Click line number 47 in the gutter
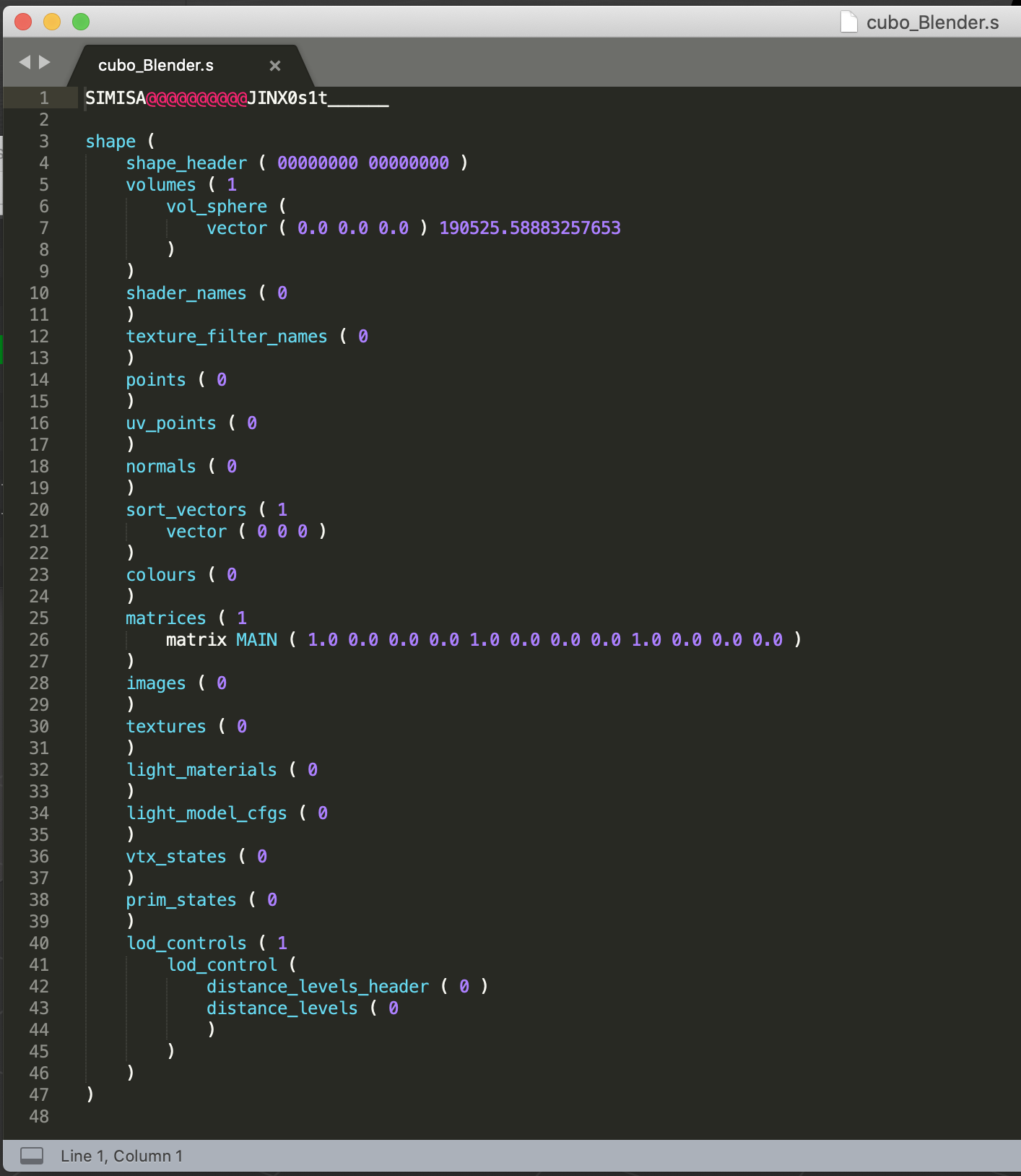This screenshot has width=1021, height=1176. coord(39,1095)
